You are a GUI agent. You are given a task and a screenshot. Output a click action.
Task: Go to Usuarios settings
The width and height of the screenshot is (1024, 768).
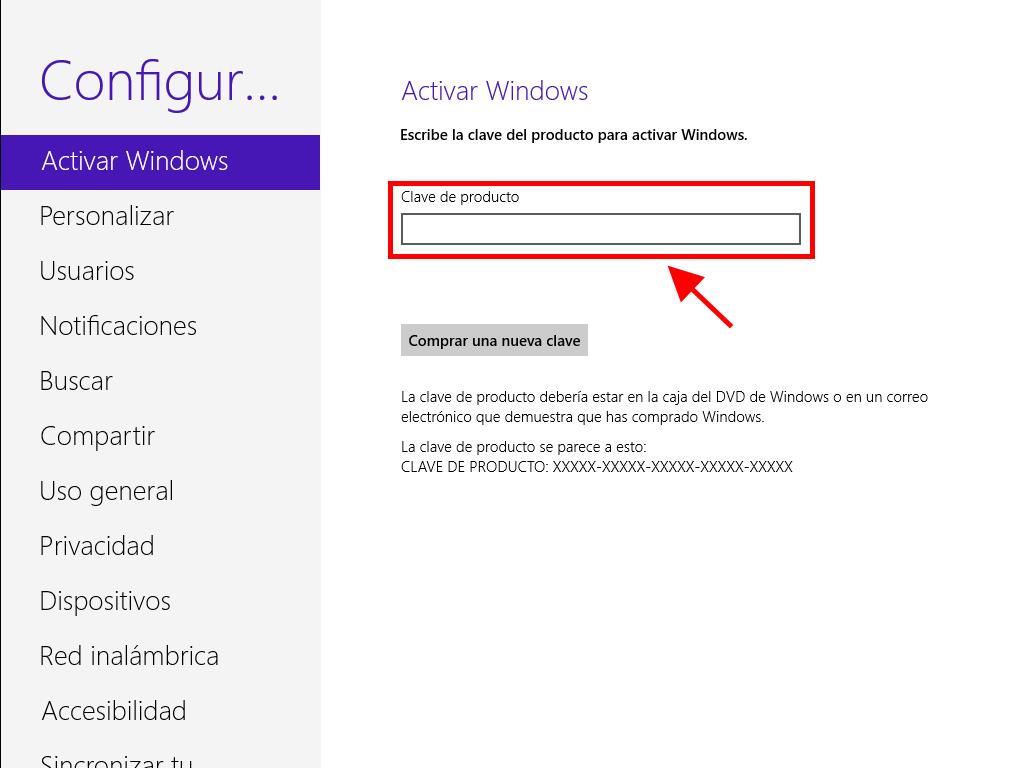click(x=87, y=271)
